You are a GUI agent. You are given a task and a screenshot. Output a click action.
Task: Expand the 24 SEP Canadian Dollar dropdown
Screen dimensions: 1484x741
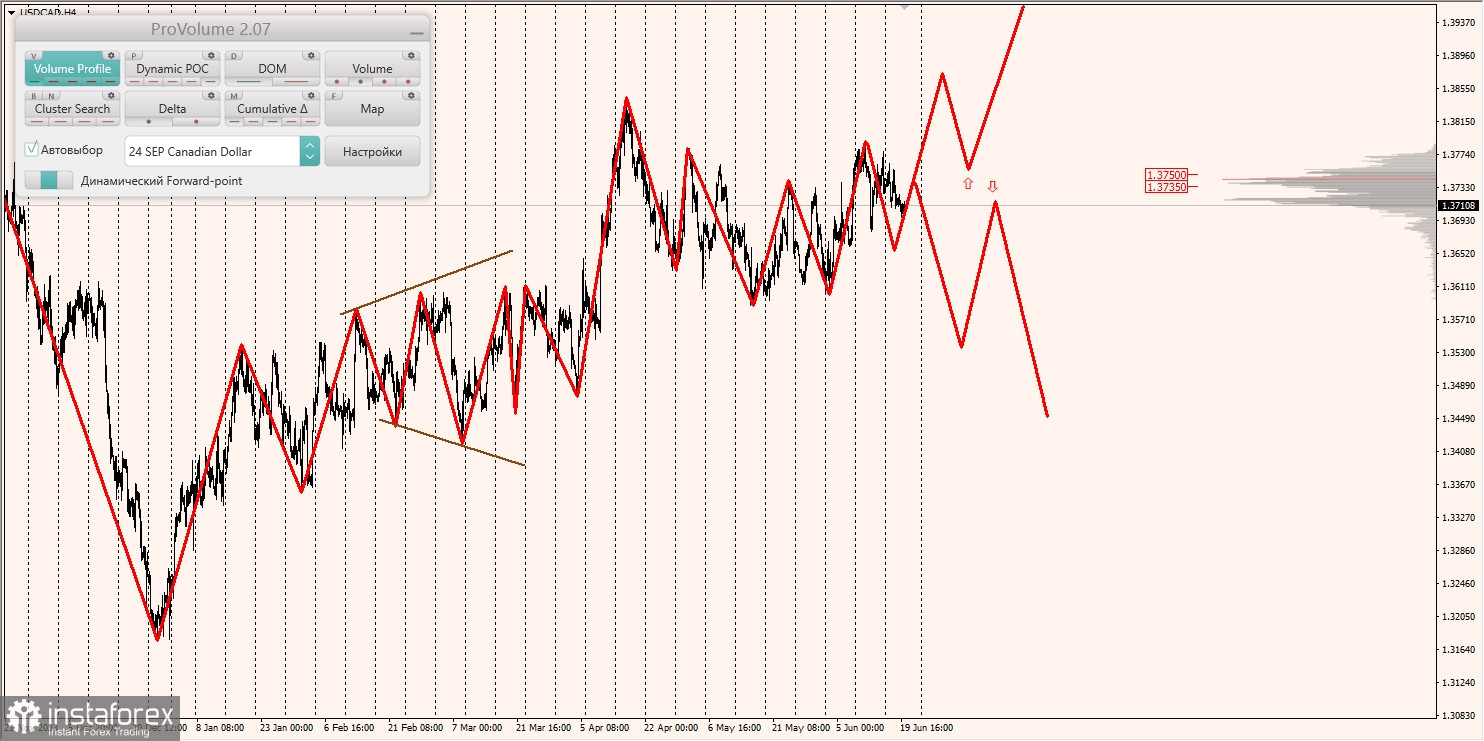click(309, 151)
